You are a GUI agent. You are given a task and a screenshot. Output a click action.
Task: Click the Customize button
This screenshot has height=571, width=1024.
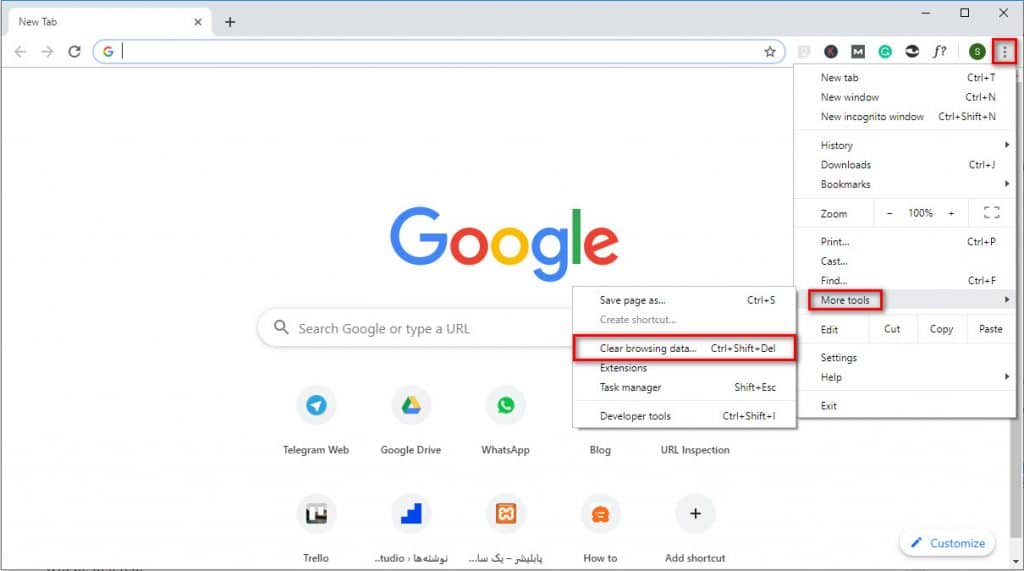(948, 543)
